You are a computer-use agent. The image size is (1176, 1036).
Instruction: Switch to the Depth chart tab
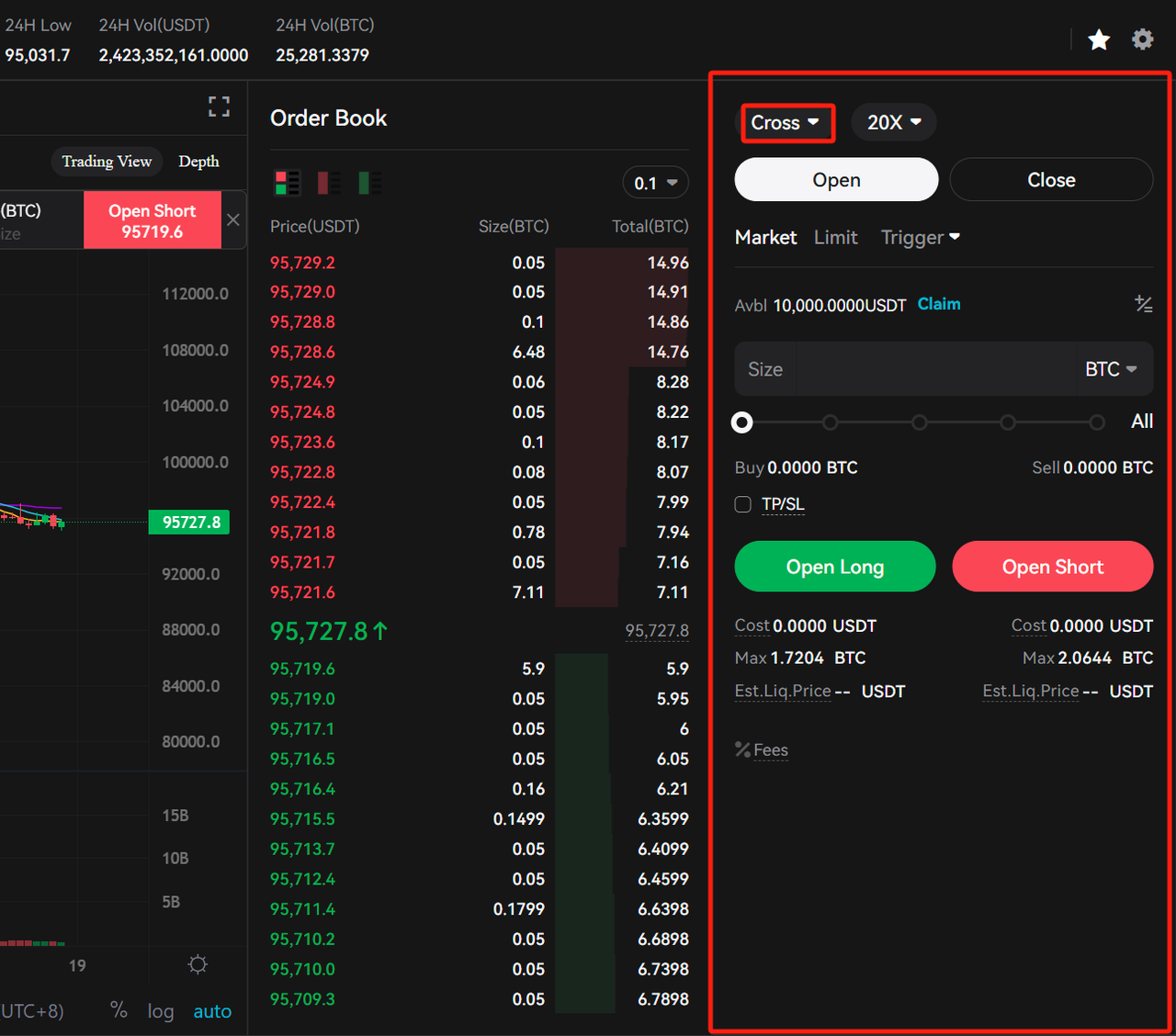[x=198, y=162]
